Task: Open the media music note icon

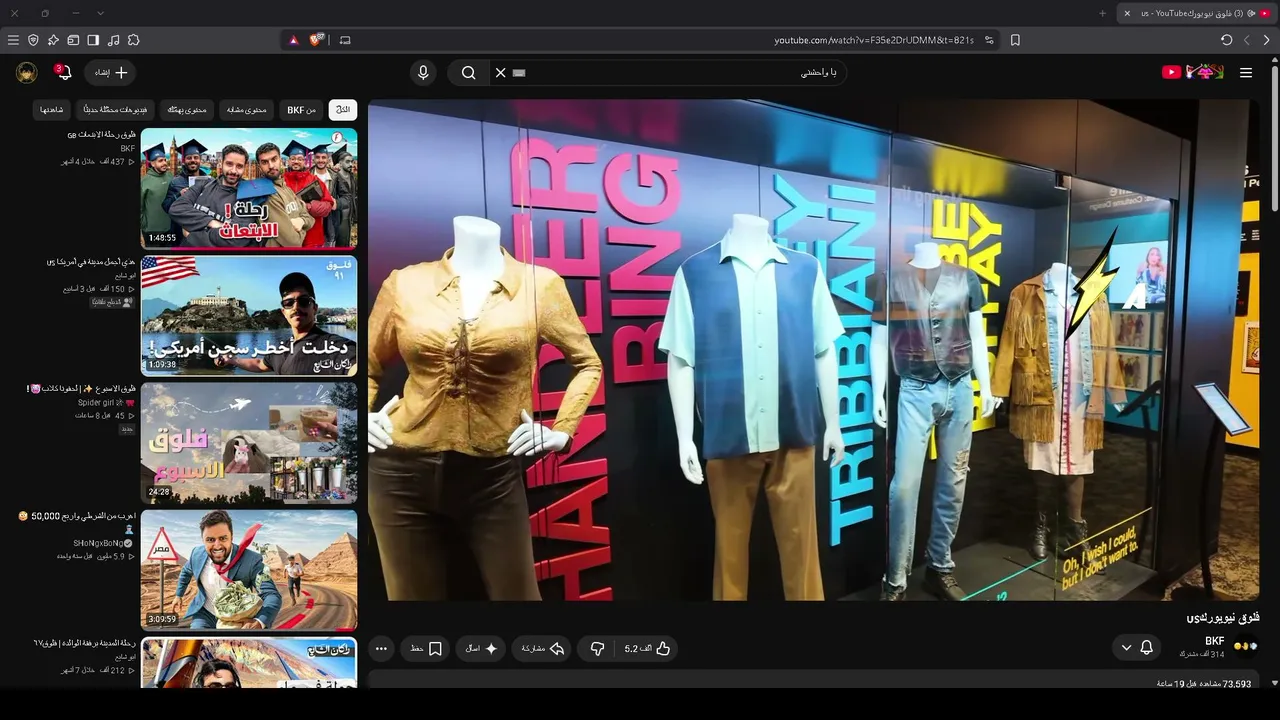Action: point(113,40)
